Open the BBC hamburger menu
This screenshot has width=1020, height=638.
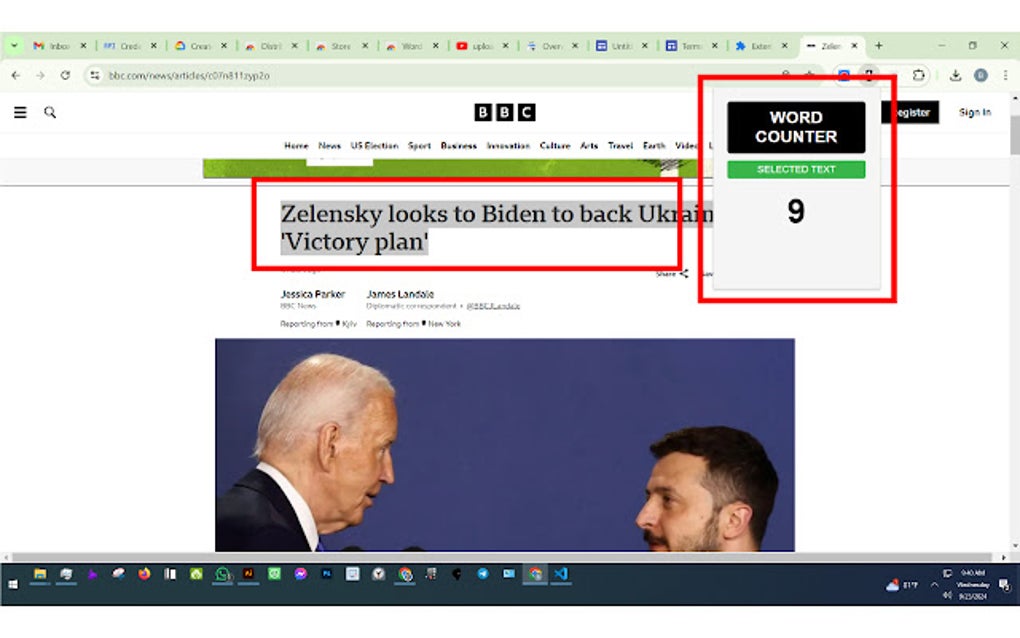click(20, 112)
